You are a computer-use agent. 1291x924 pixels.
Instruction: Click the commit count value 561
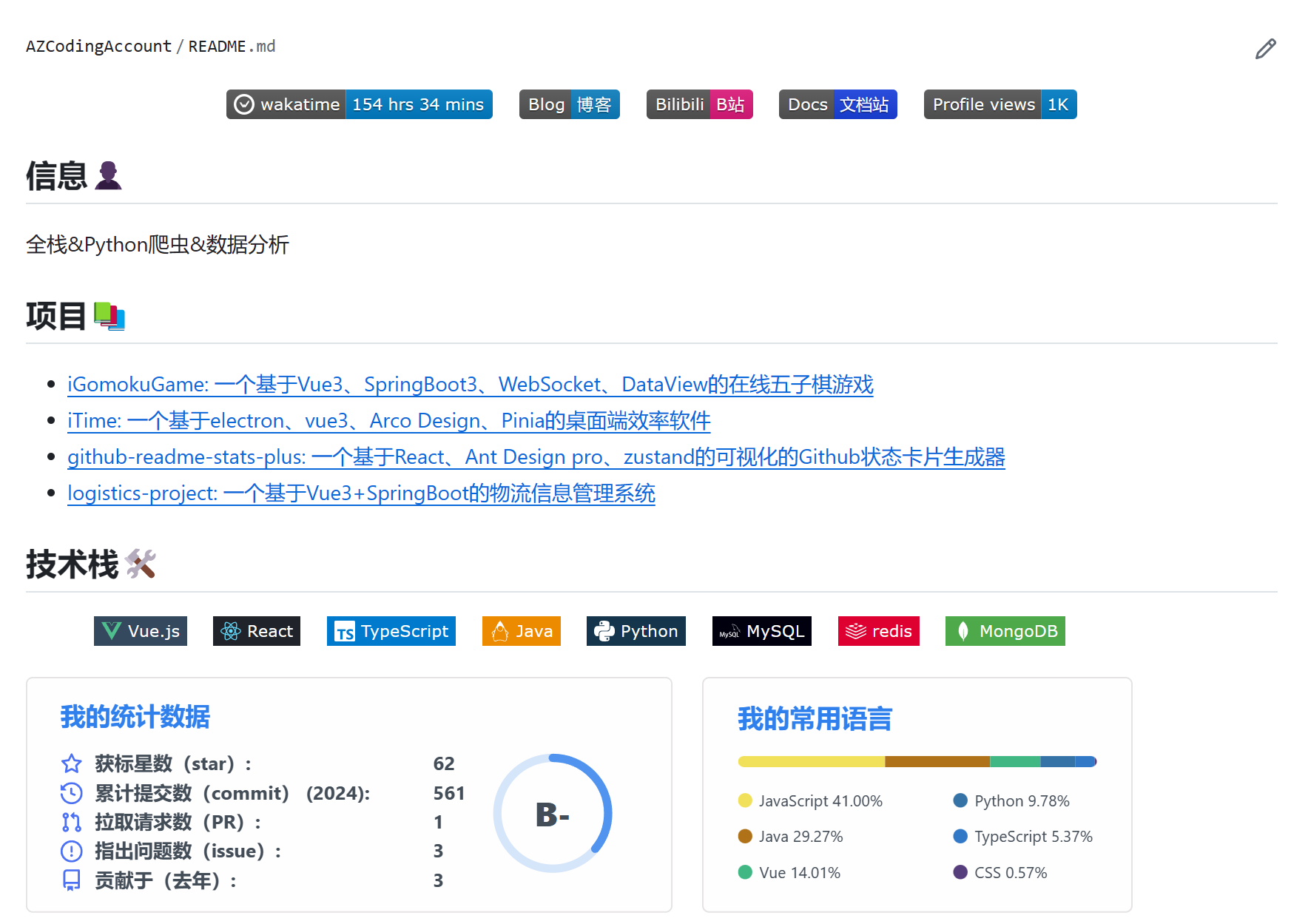[449, 793]
